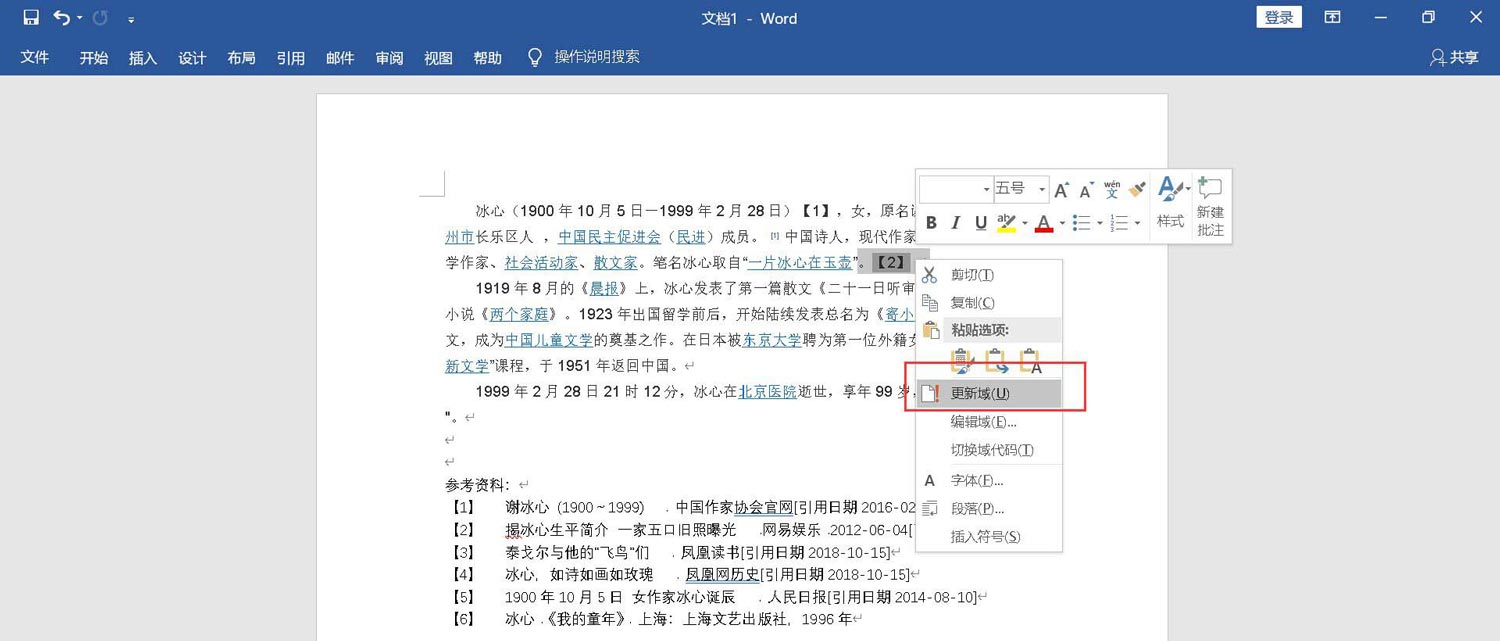Click the 操作说明搜索 search box
Viewport: 1500px width, 641px height.
[597, 57]
